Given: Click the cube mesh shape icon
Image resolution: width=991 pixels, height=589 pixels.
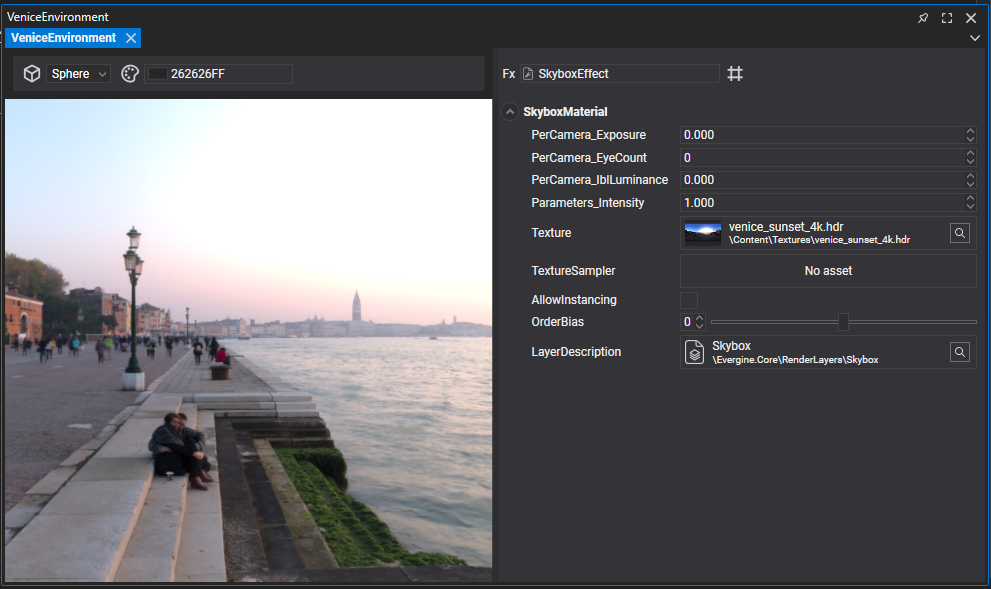Looking at the screenshot, I should point(32,74).
